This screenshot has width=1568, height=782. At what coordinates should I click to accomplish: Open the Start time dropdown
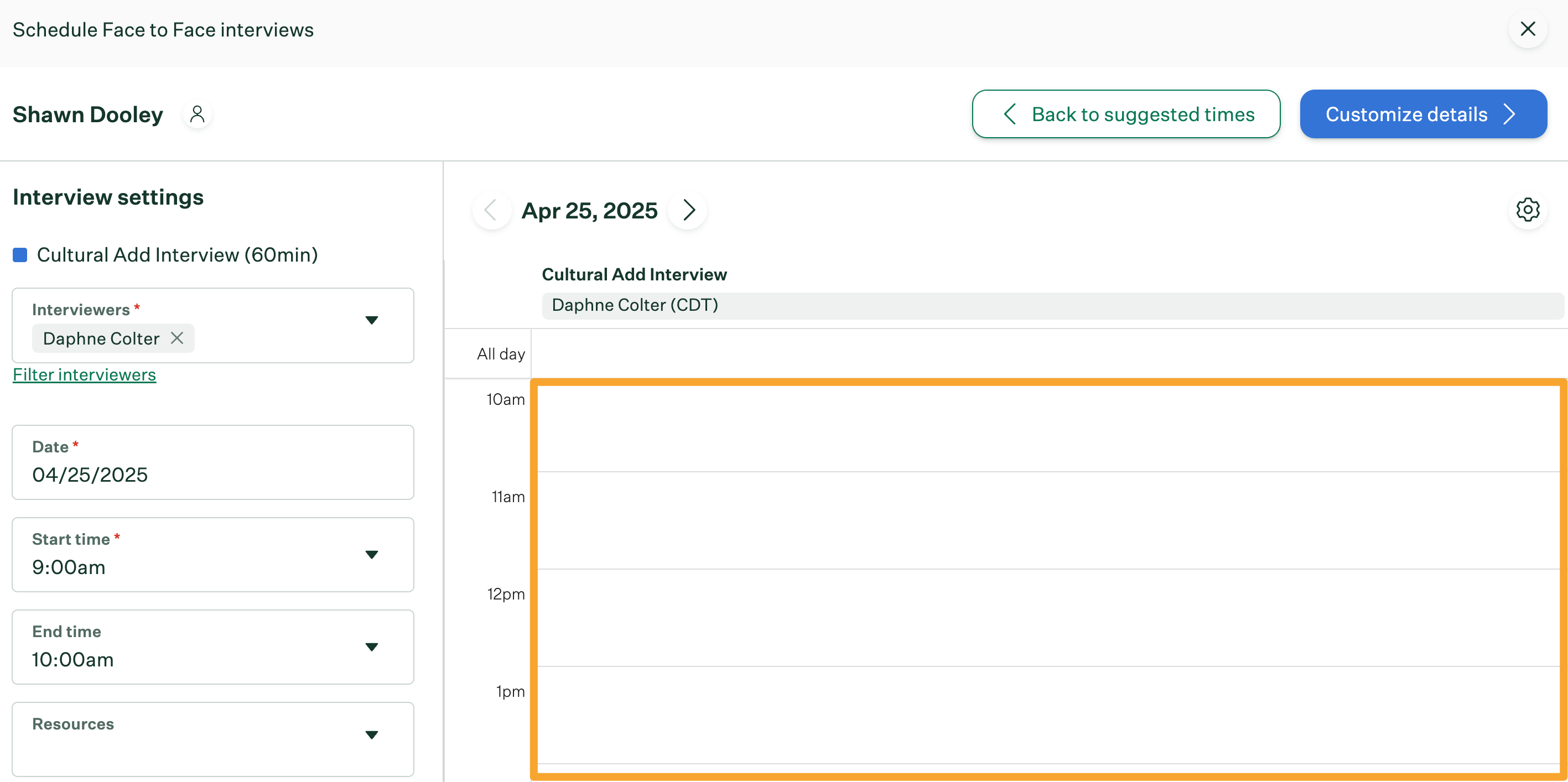coord(213,555)
